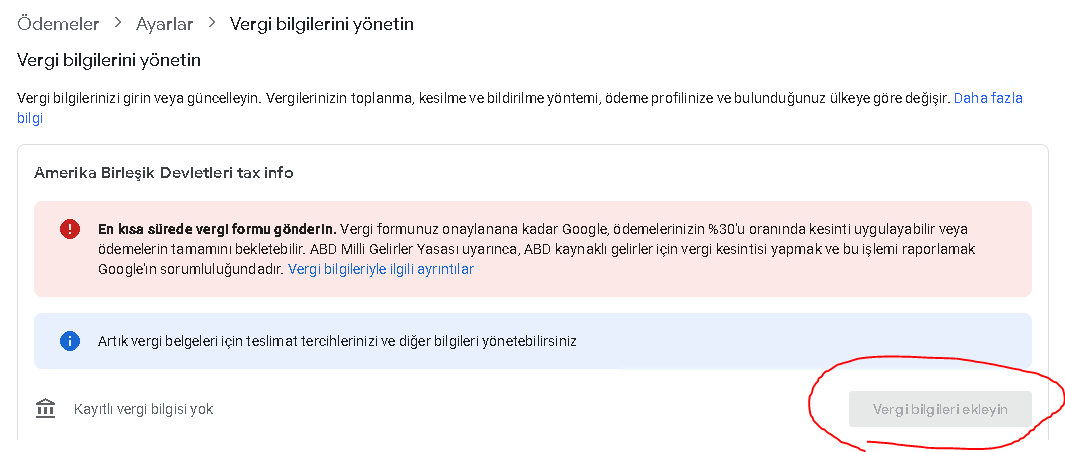Go to Ayarlar in the breadcrumb
Image resolution: width=1065 pixels, height=452 pixels.
click(x=164, y=24)
